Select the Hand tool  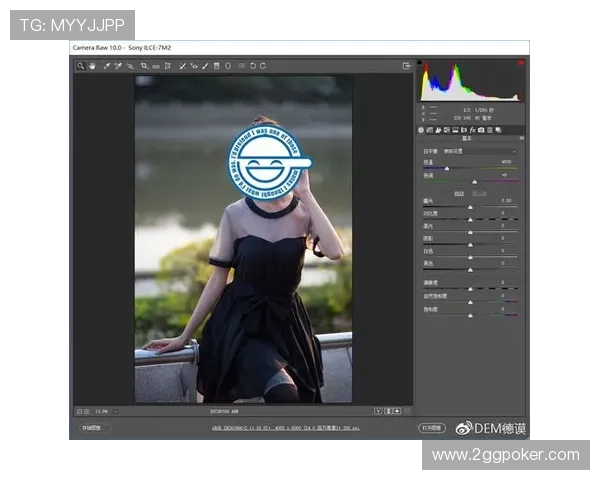click(x=91, y=66)
